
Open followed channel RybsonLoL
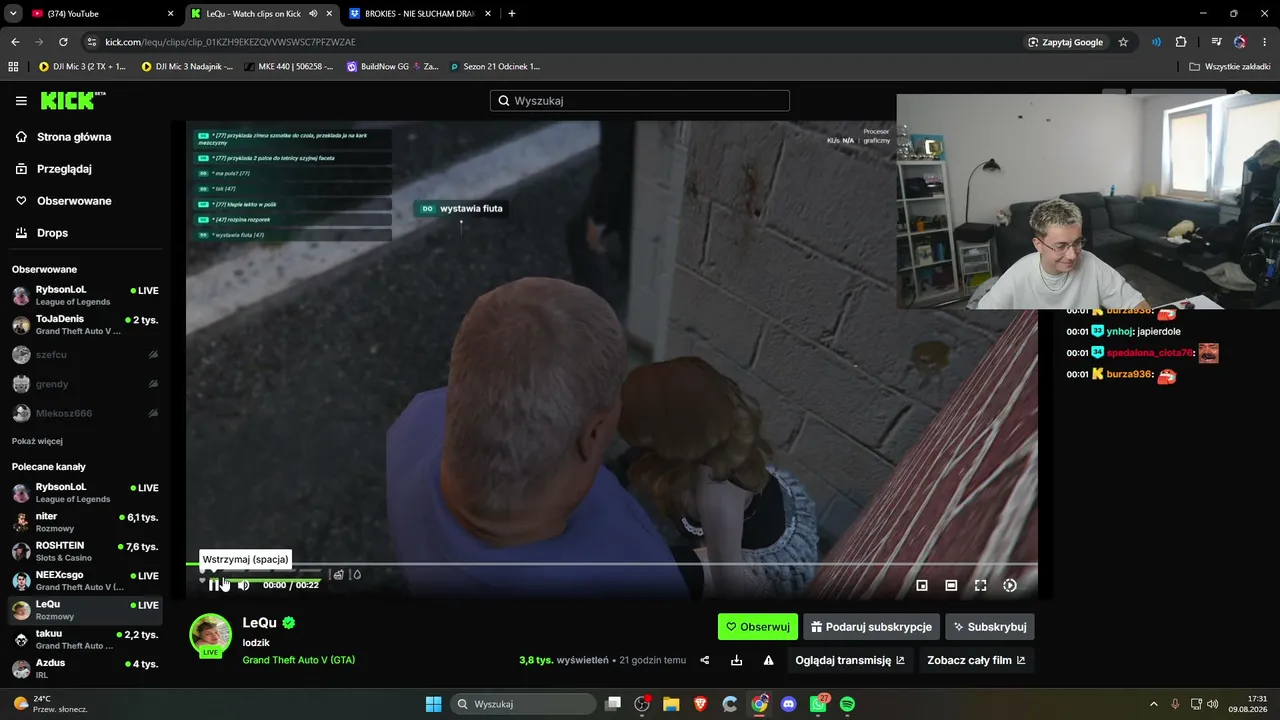(85, 296)
